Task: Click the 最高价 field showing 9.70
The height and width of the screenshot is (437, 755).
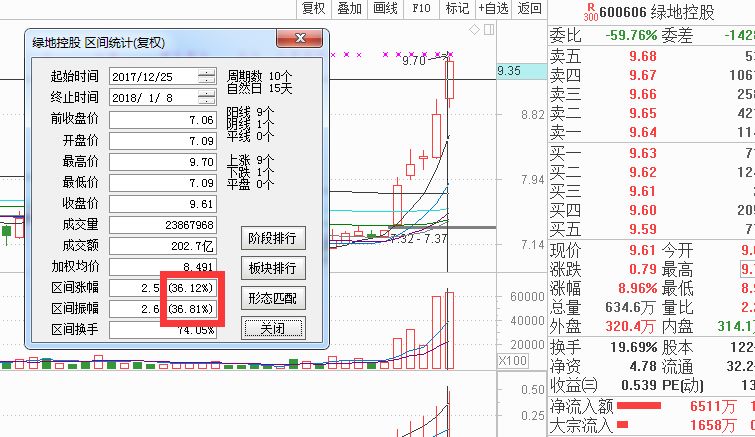Action: (163, 162)
